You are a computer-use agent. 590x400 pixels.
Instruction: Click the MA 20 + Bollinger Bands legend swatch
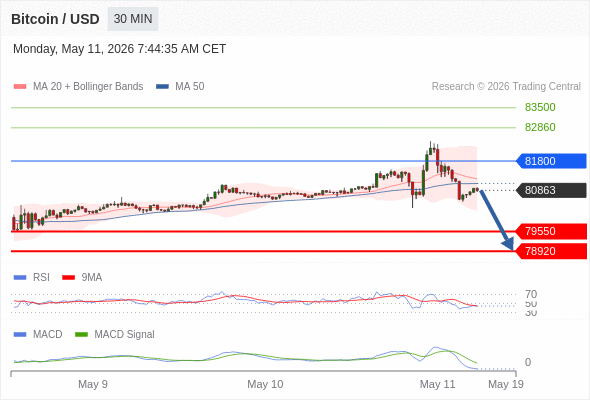coord(20,87)
